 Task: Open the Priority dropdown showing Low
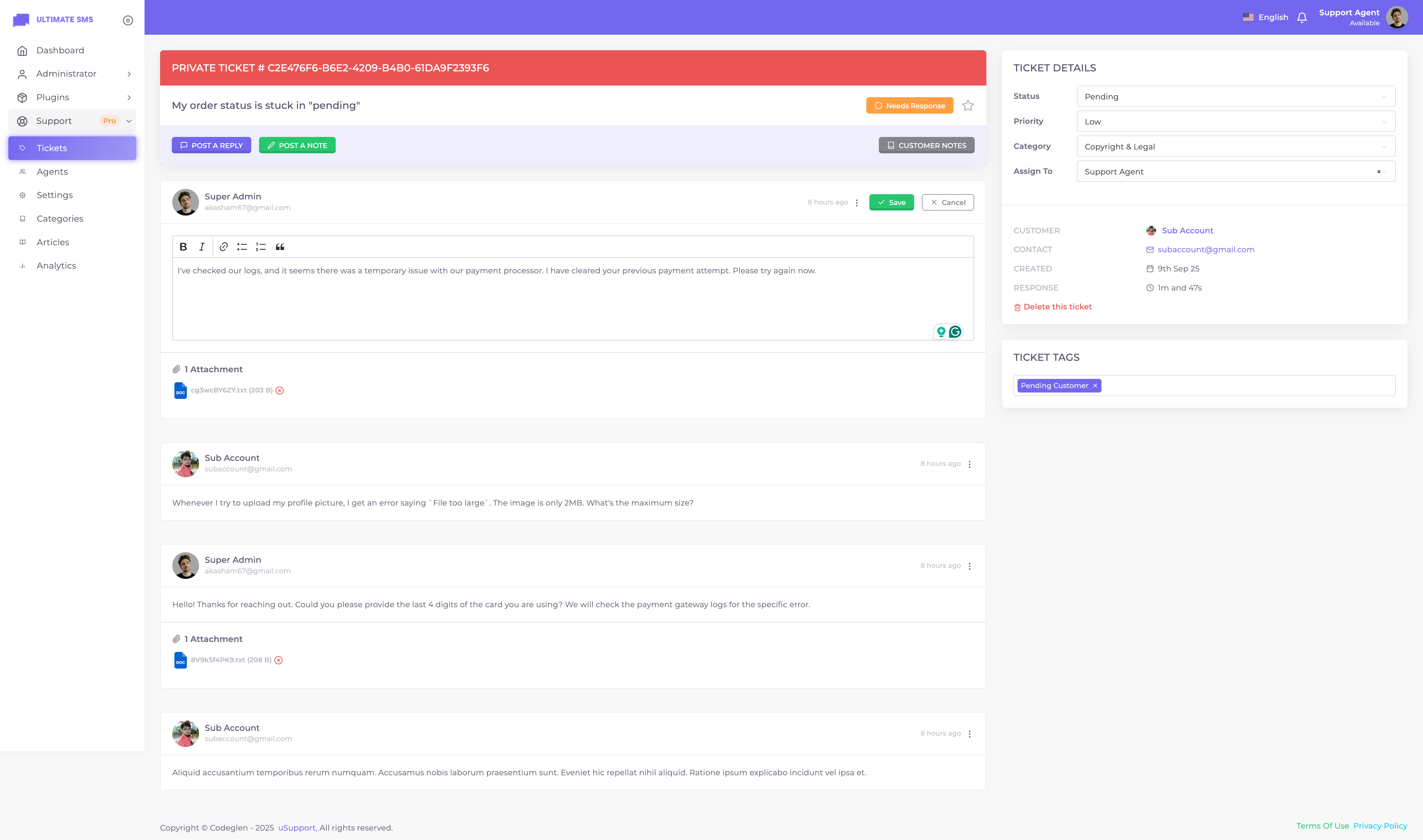point(1235,122)
